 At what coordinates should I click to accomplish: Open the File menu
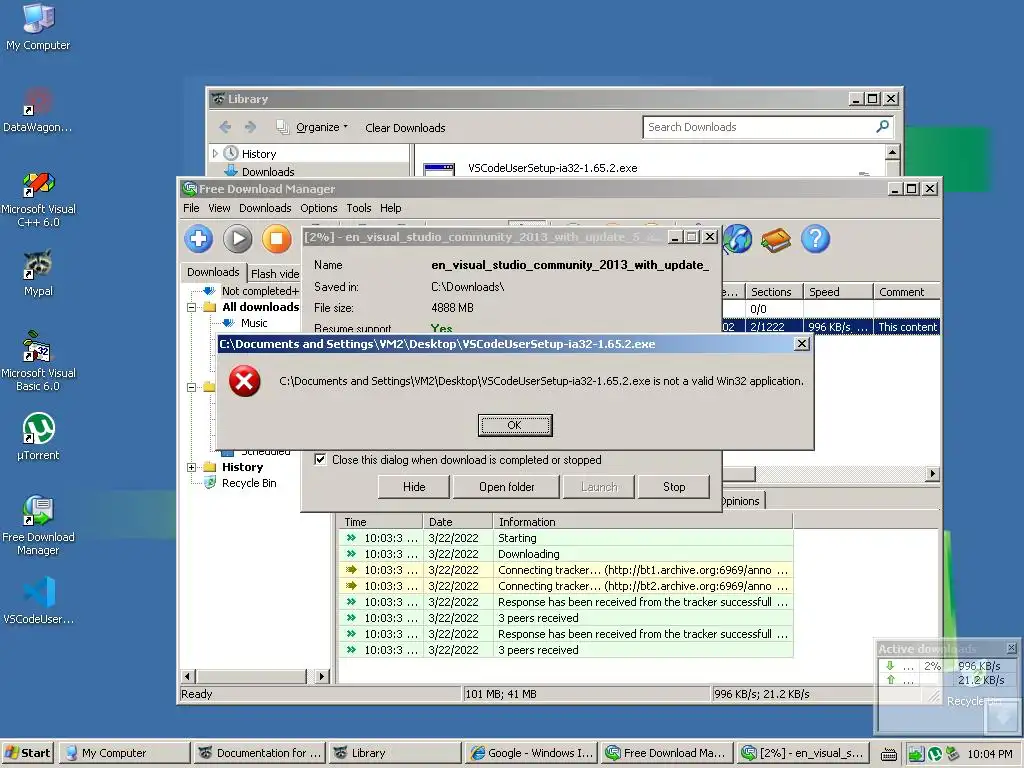pos(191,208)
